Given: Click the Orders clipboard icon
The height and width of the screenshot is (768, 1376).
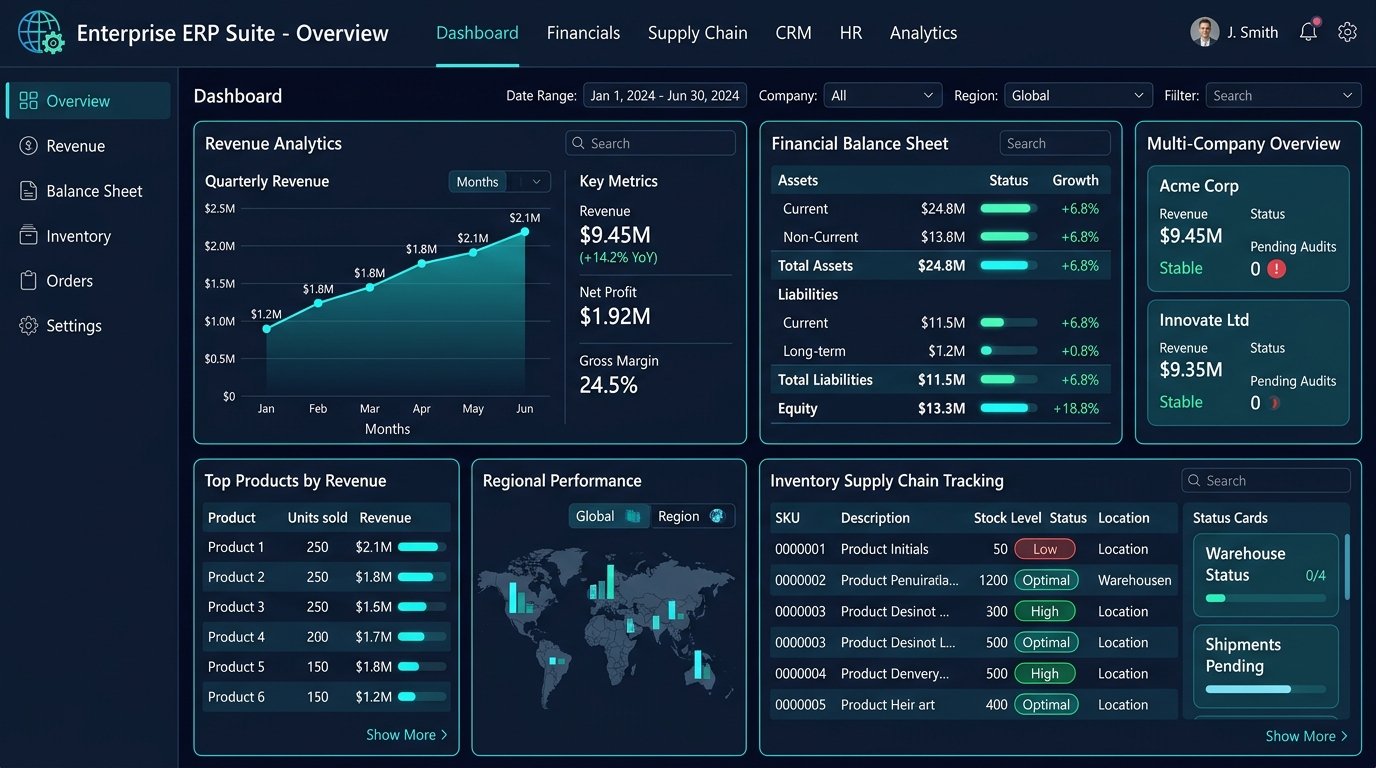Looking at the screenshot, I should click(28, 281).
